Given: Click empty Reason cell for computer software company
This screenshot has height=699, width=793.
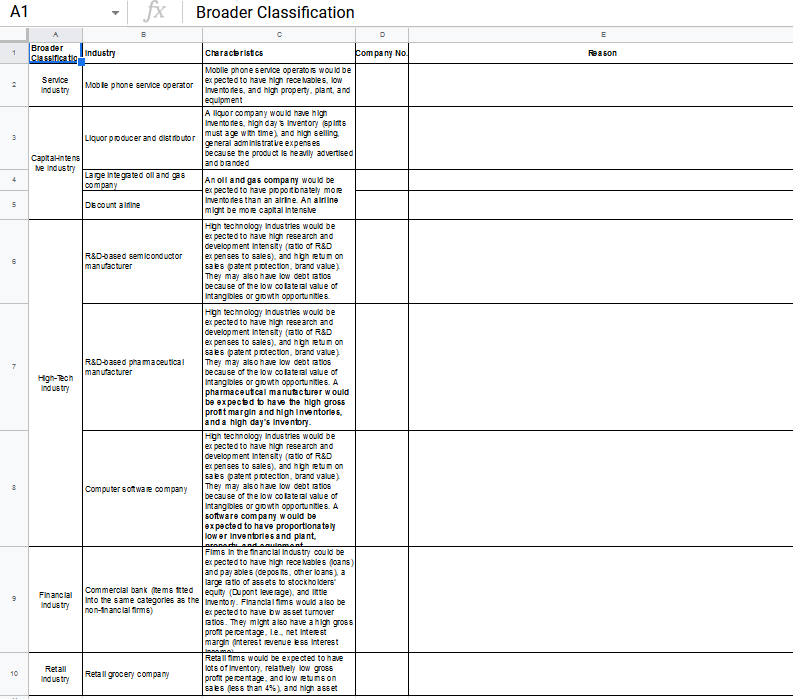Looking at the screenshot, I should [601, 489].
